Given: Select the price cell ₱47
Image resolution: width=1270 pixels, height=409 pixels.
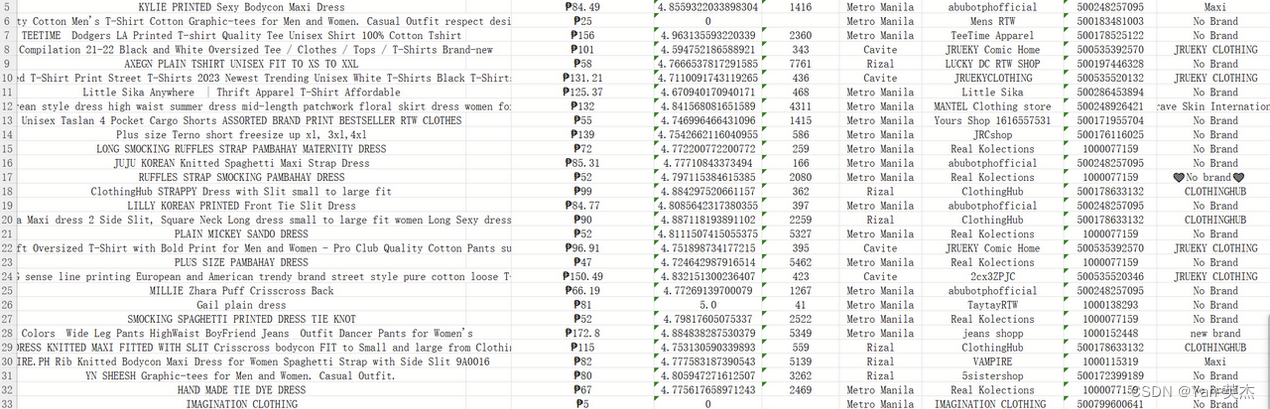Looking at the screenshot, I should pos(583,262).
